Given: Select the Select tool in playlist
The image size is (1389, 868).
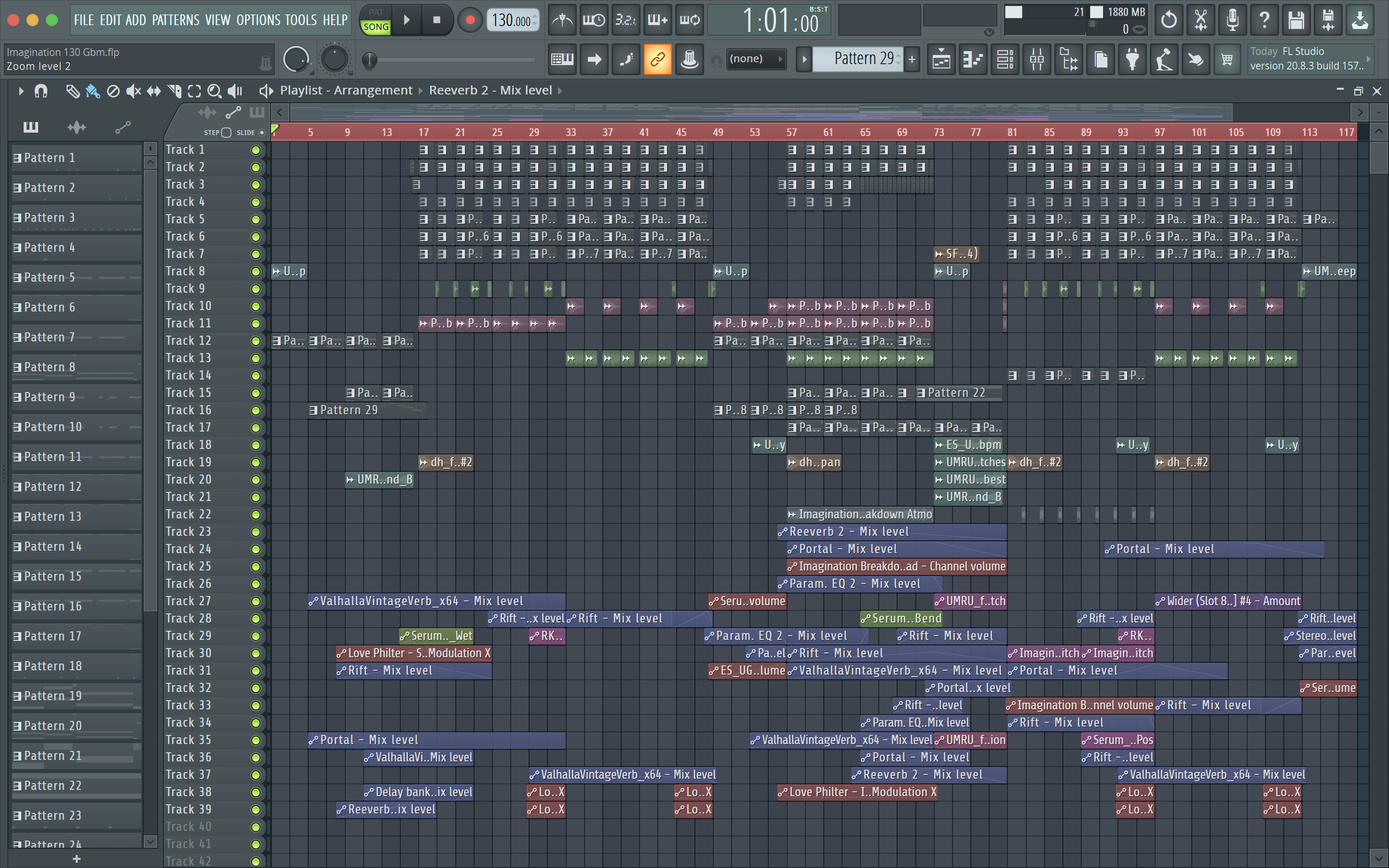Looking at the screenshot, I should click(194, 91).
